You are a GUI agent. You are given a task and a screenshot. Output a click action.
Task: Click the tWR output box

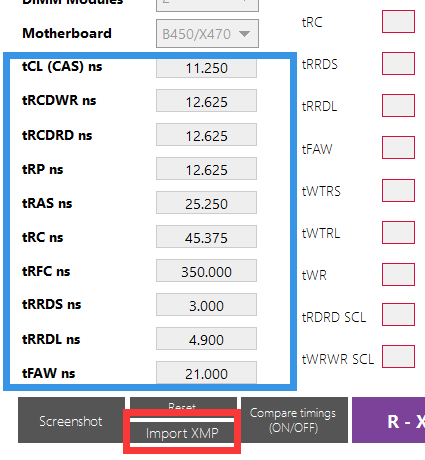pyautogui.click(x=398, y=275)
